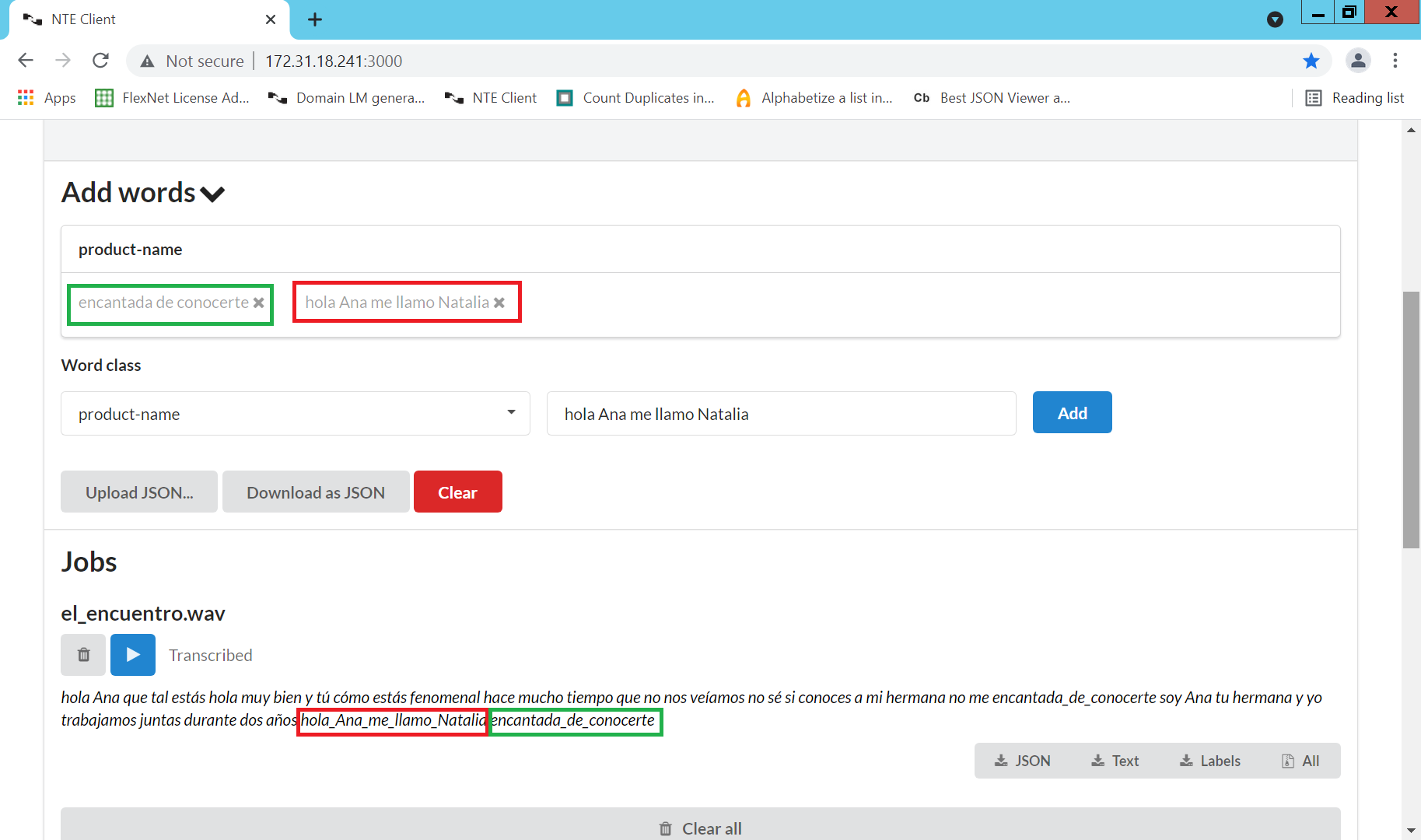Viewport: 1421px width, 840px height.
Task: Remove 'hola Ana me llamo Natalia' tag
Action: pyautogui.click(x=499, y=303)
